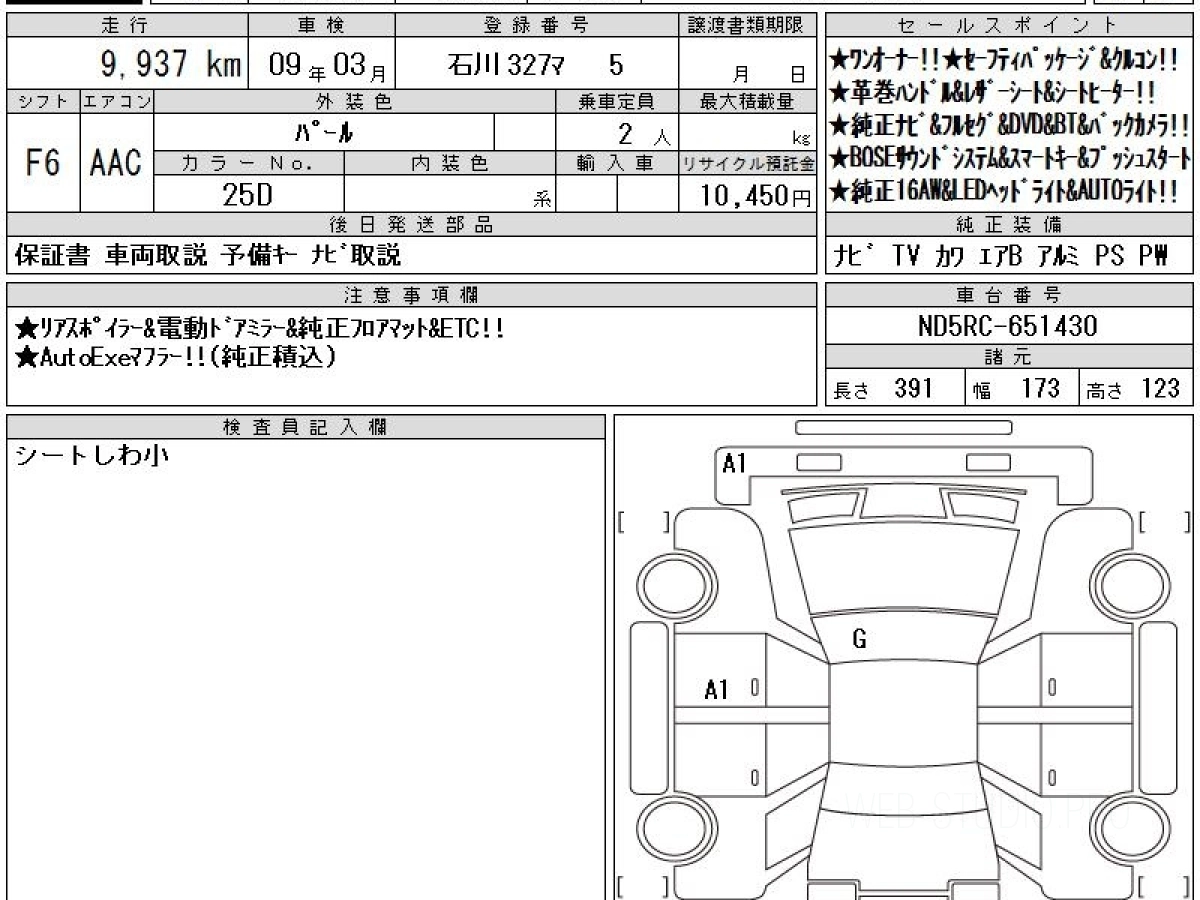
Task: Click the G mark on the windshield
Action: pos(860,639)
